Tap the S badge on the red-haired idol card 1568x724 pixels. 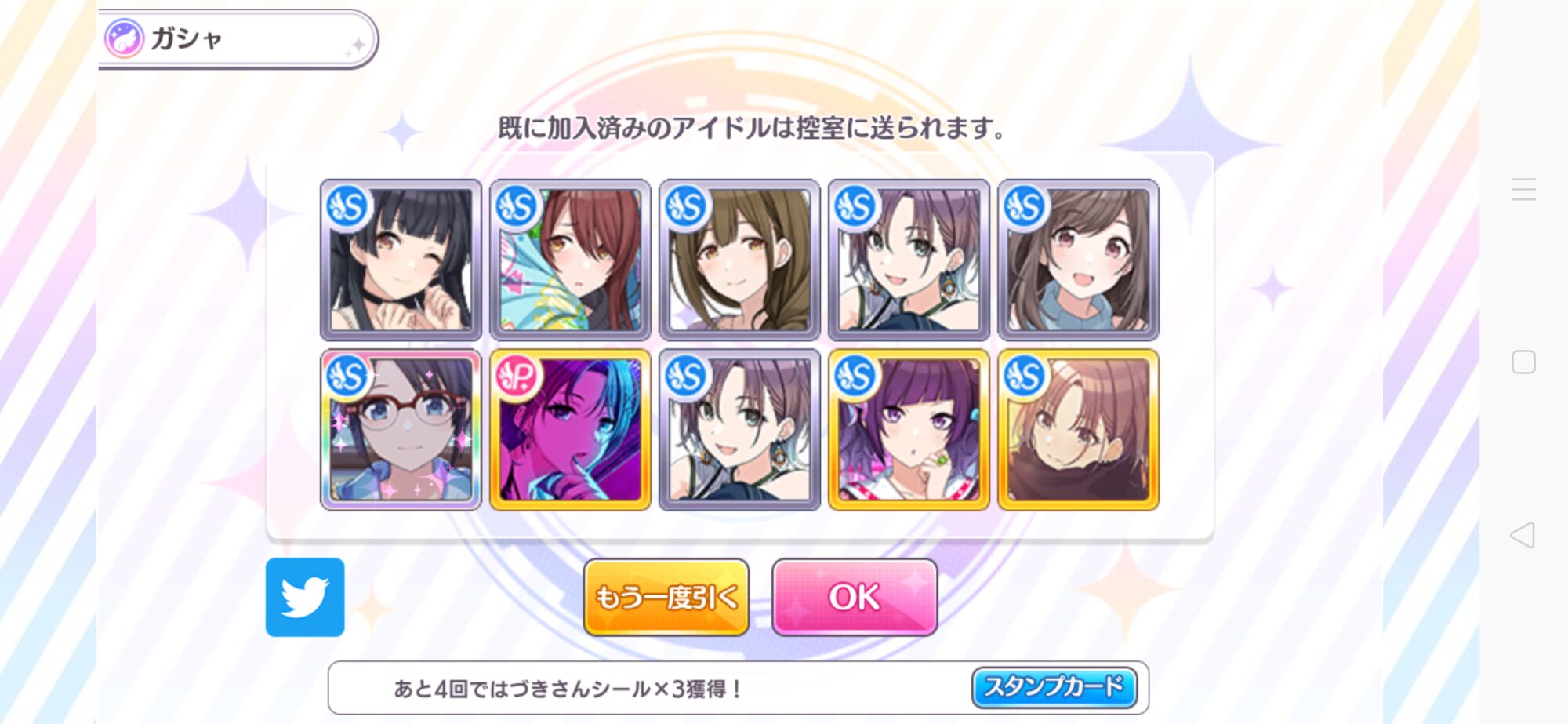tap(517, 207)
